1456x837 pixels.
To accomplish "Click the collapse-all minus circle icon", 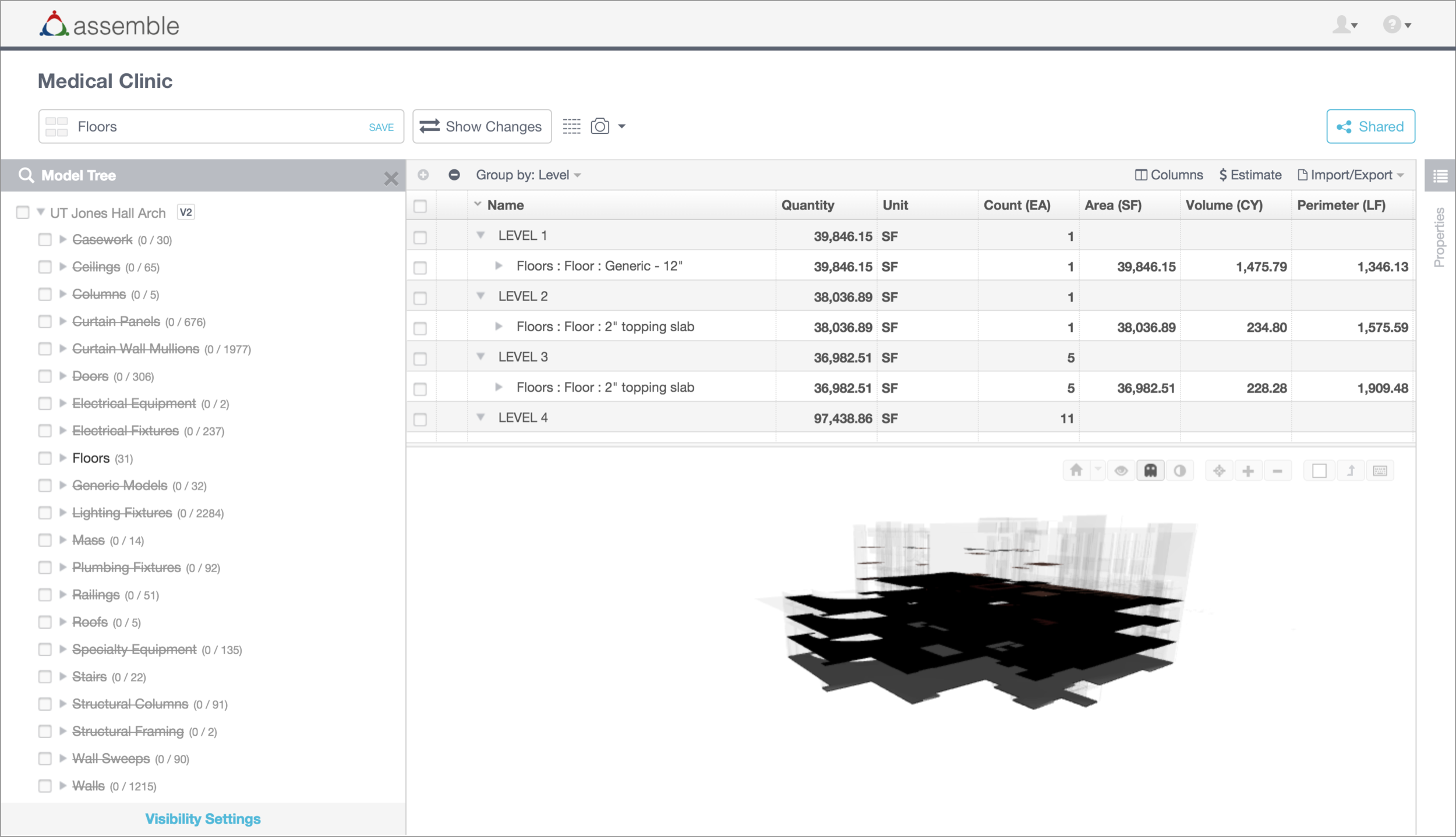I will [454, 175].
